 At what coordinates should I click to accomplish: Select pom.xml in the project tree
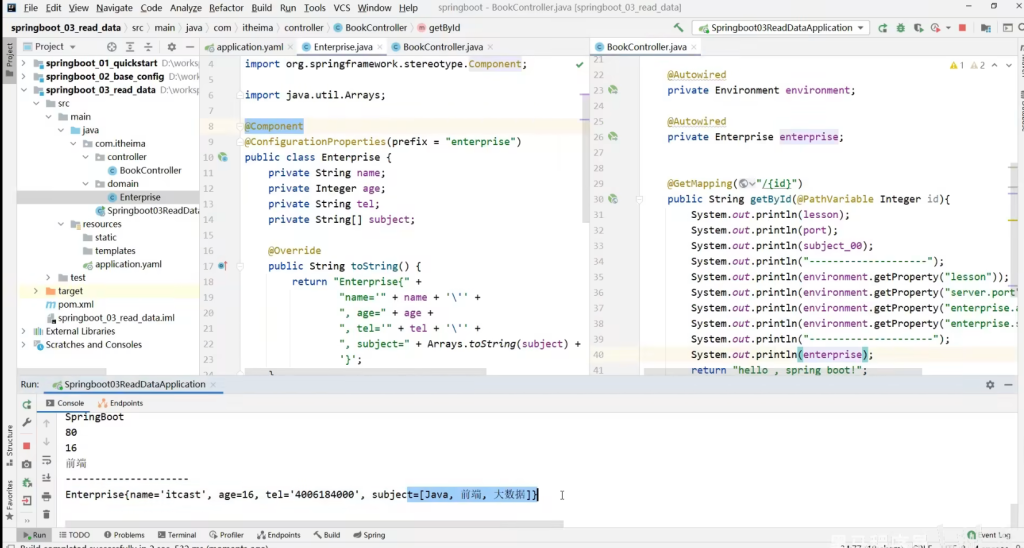[75, 304]
